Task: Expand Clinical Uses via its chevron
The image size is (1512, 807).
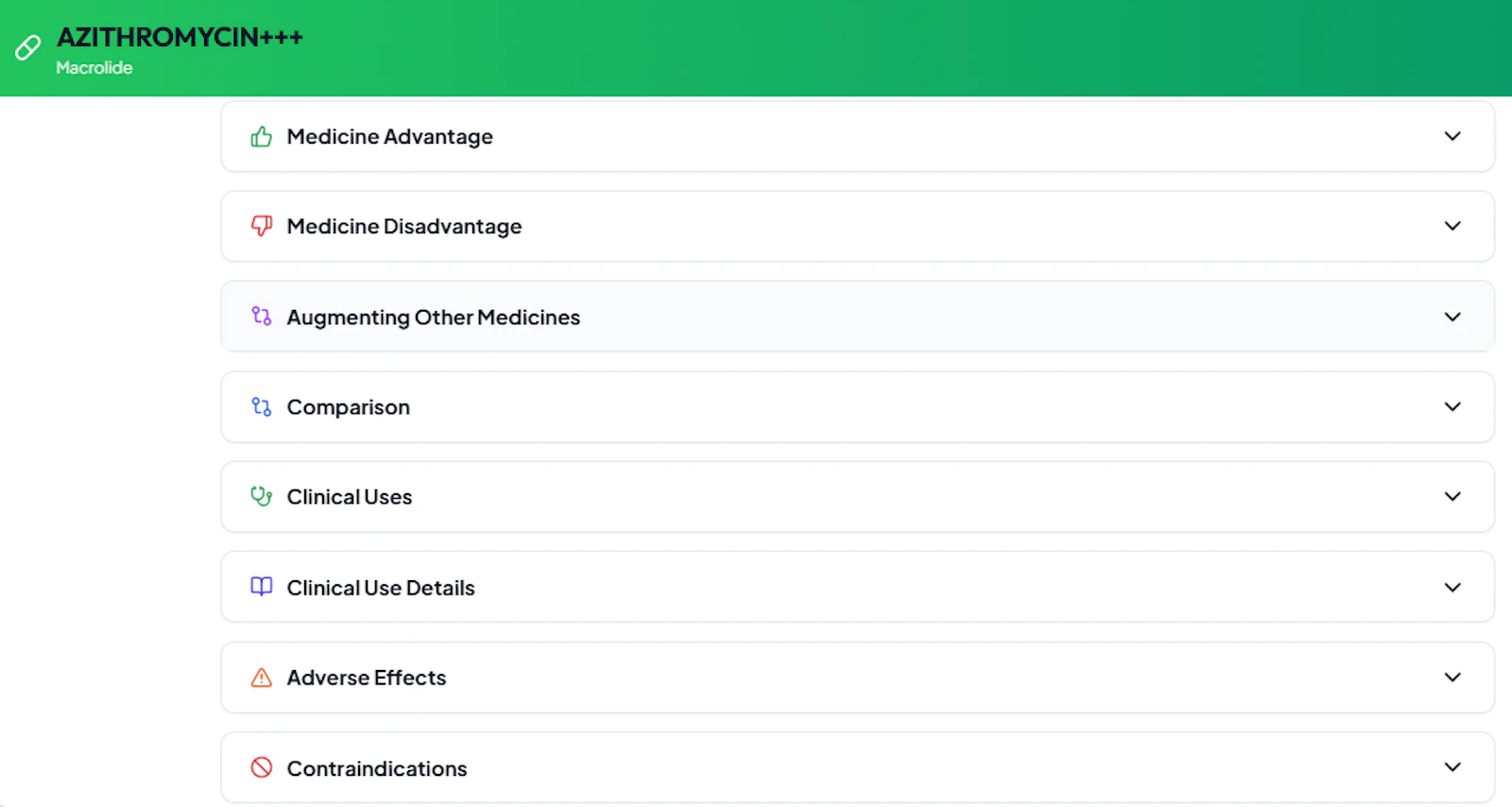Action: (1452, 496)
